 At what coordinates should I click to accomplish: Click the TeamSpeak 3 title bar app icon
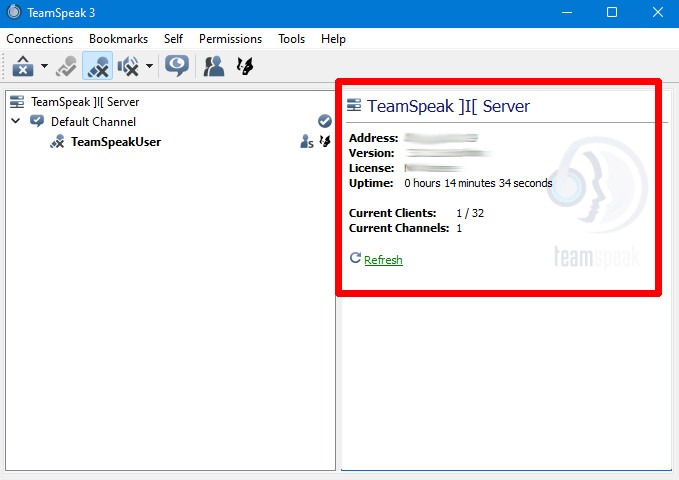[14, 12]
